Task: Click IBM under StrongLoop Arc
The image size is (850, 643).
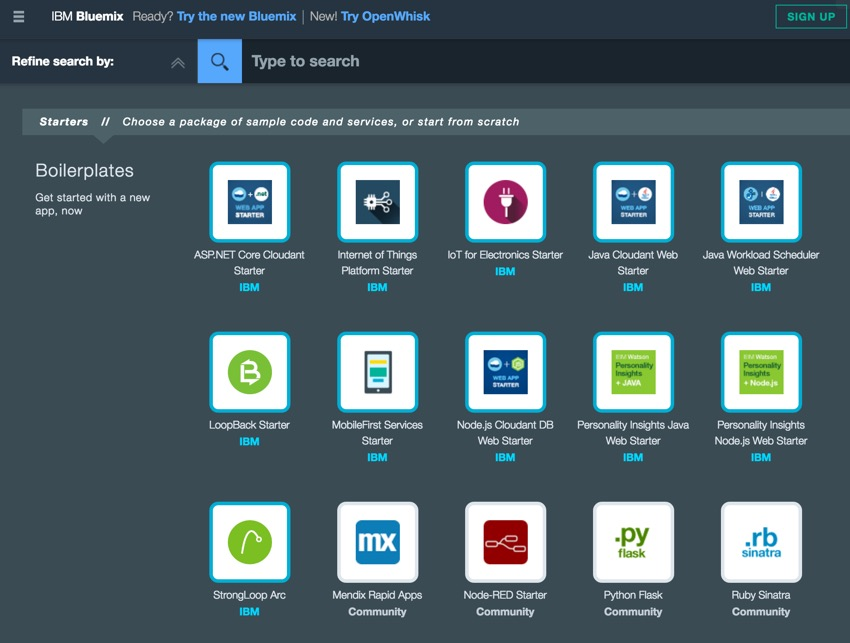Action: (249, 612)
